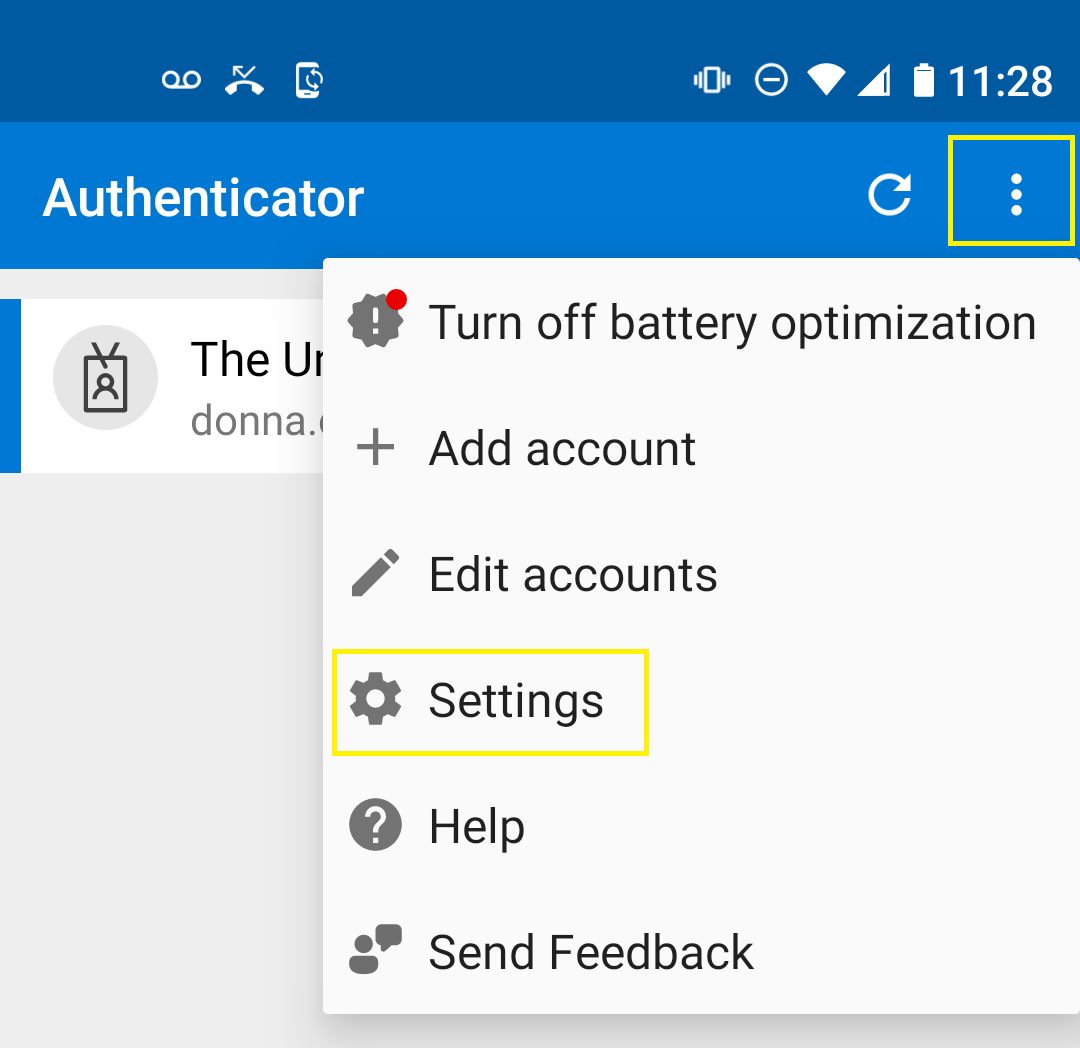Open "Settings" by its text label
This screenshot has width=1080, height=1048.
click(516, 701)
